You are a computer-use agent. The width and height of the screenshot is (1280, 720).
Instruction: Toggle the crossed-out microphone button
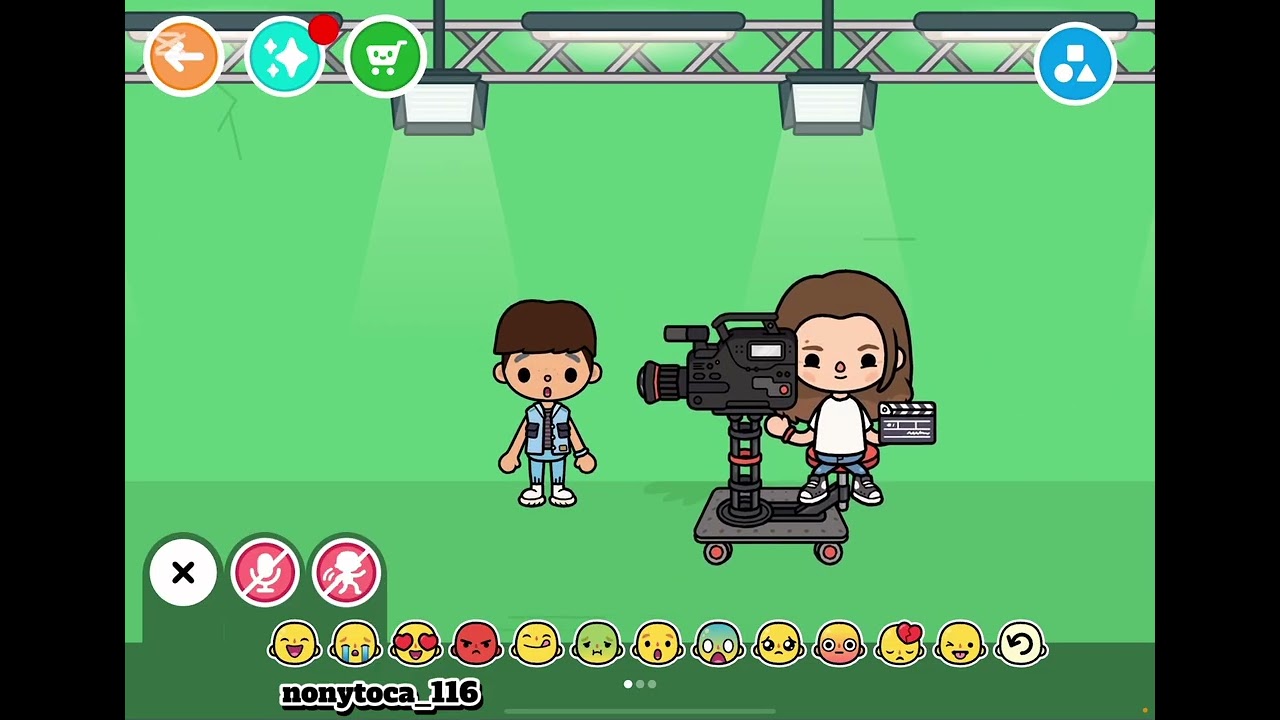pos(265,573)
